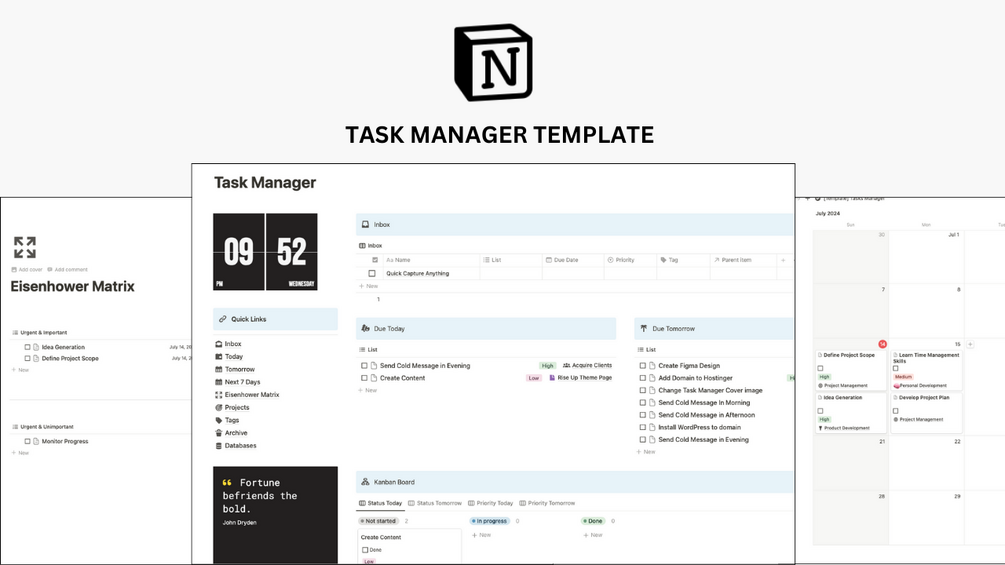Click the Notion logo at the top
1005x565 pixels.
[x=493, y=63]
